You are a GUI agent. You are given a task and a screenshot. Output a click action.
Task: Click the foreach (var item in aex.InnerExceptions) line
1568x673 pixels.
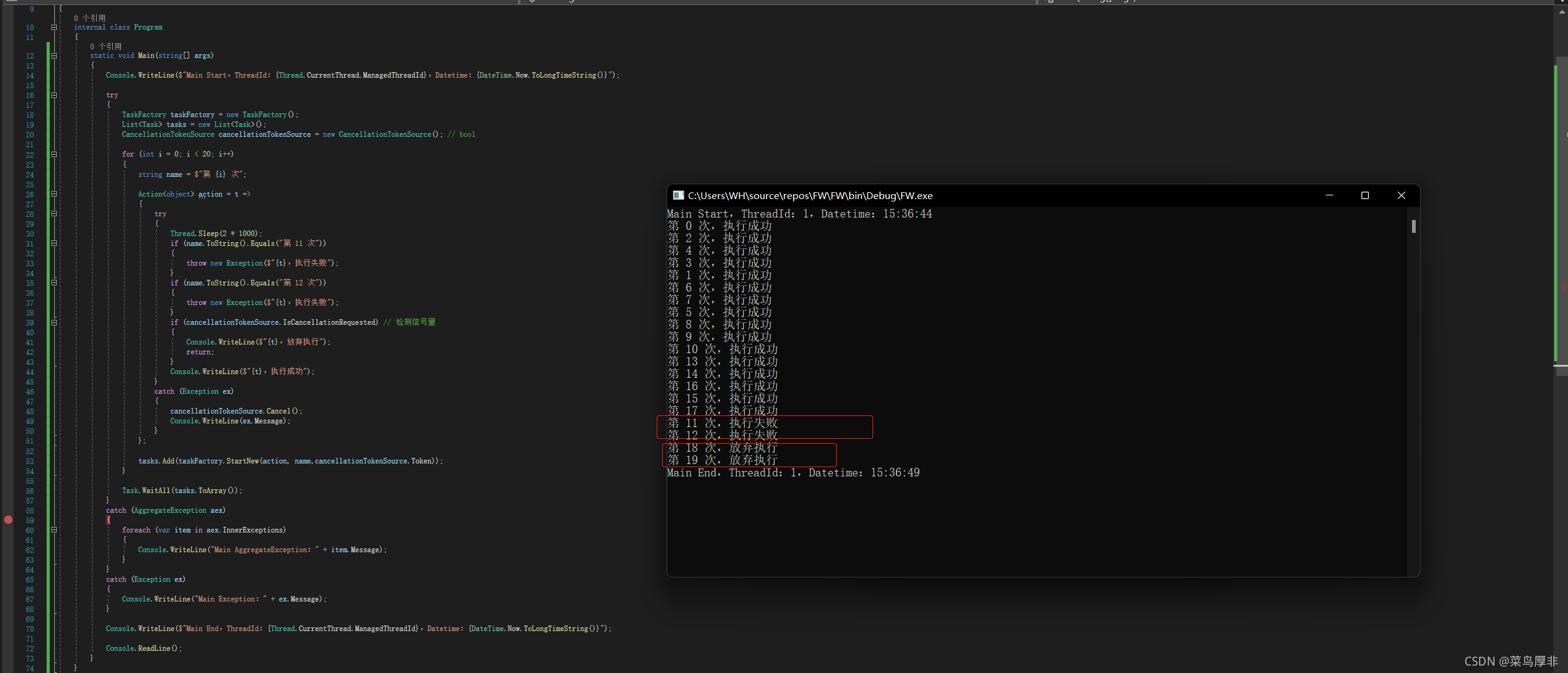tap(204, 530)
